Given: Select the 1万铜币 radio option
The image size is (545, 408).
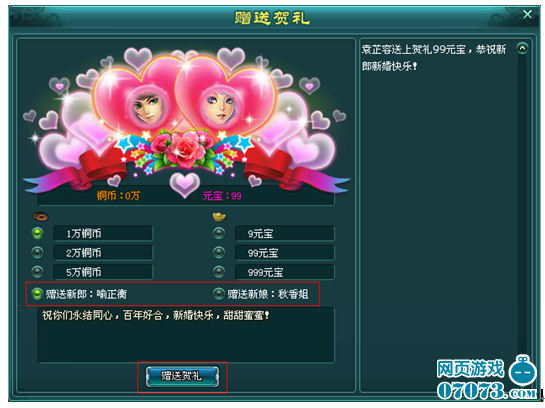Looking at the screenshot, I should [38, 233].
